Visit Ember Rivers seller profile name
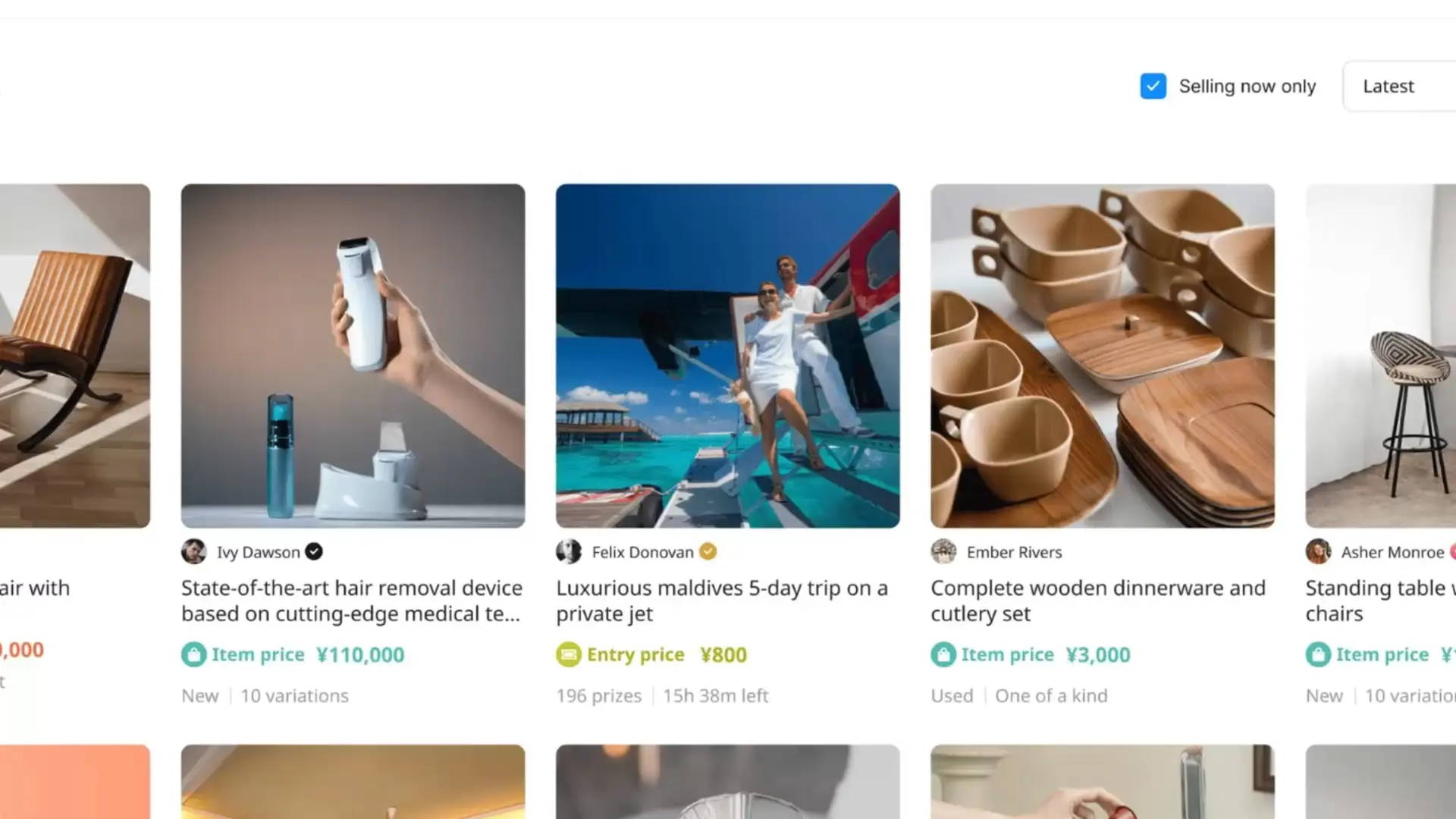The width and height of the screenshot is (1456, 819). tap(1014, 552)
